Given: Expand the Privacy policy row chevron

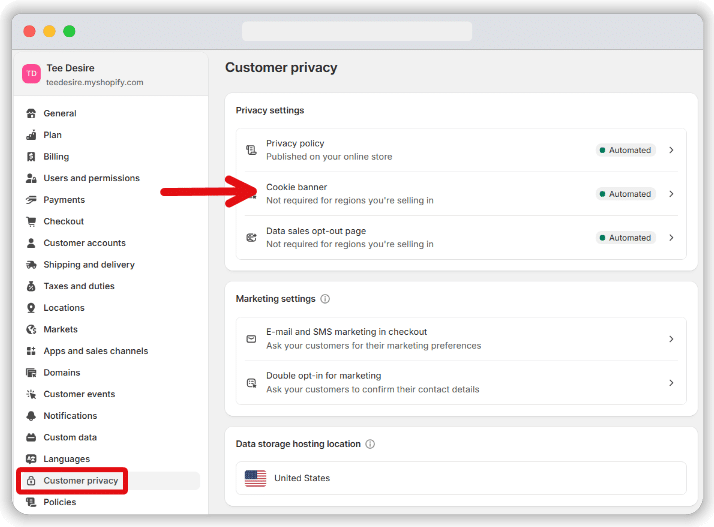Looking at the screenshot, I should [x=671, y=150].
